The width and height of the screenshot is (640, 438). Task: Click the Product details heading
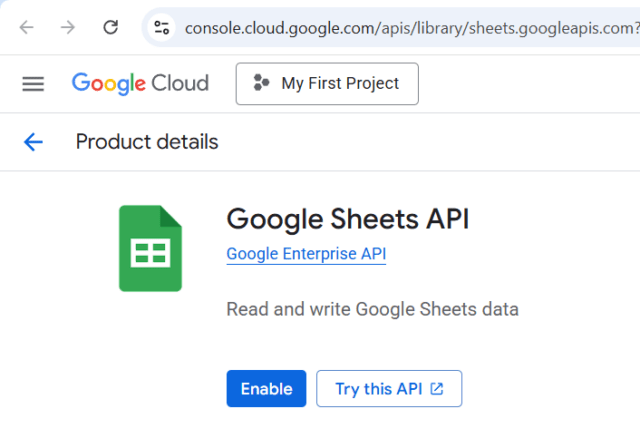pyautogui.click(x=147, y=142)
